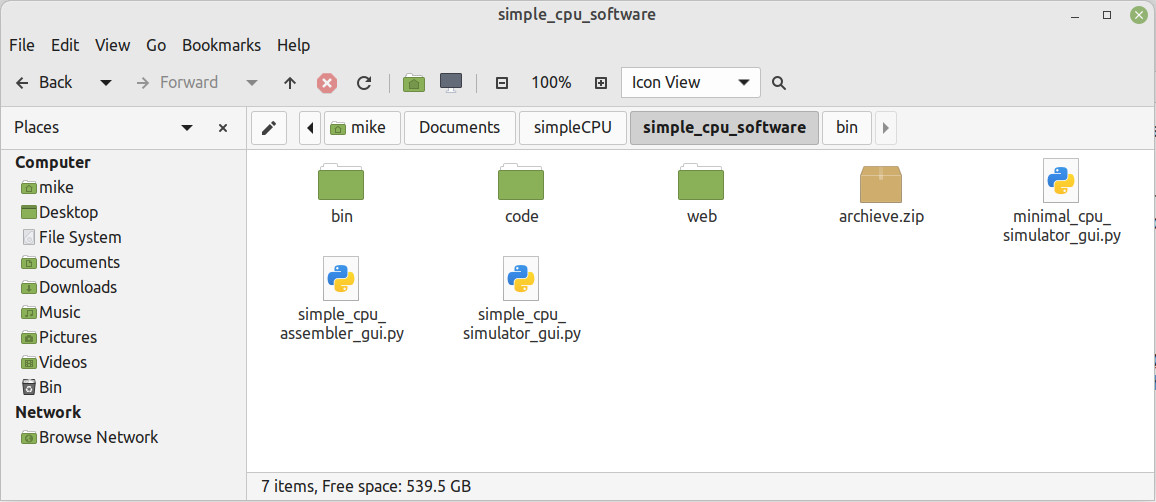Open the Back history dropdown arrow

coord(106,83)
